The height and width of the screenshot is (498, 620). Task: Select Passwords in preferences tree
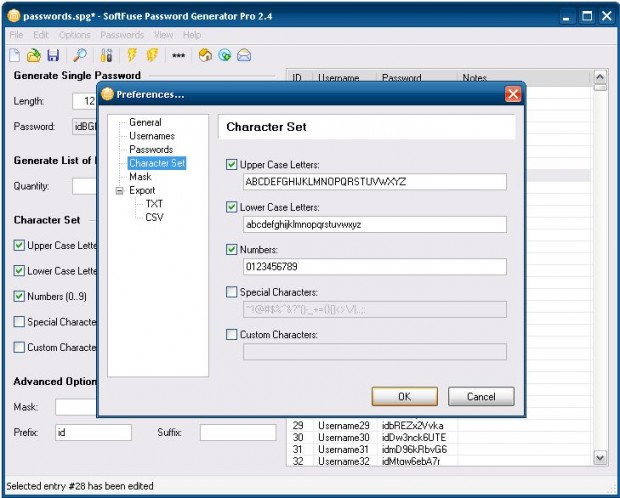pos(151,149)
